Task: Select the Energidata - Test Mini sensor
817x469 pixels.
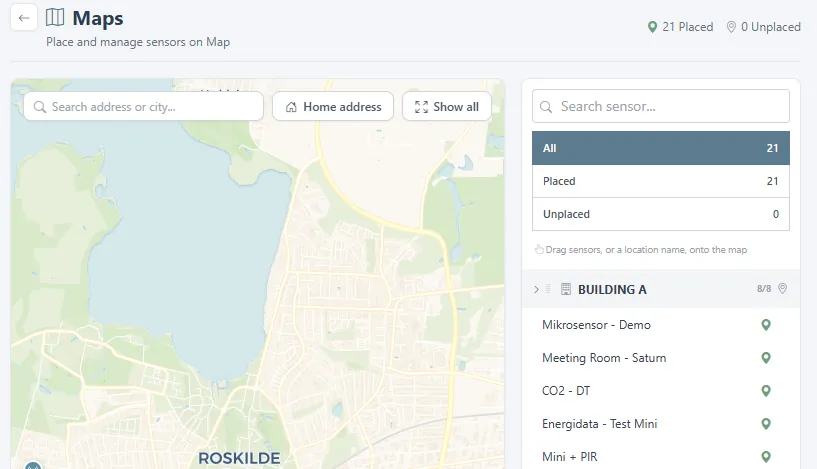Action: click(x=600, y=424)
